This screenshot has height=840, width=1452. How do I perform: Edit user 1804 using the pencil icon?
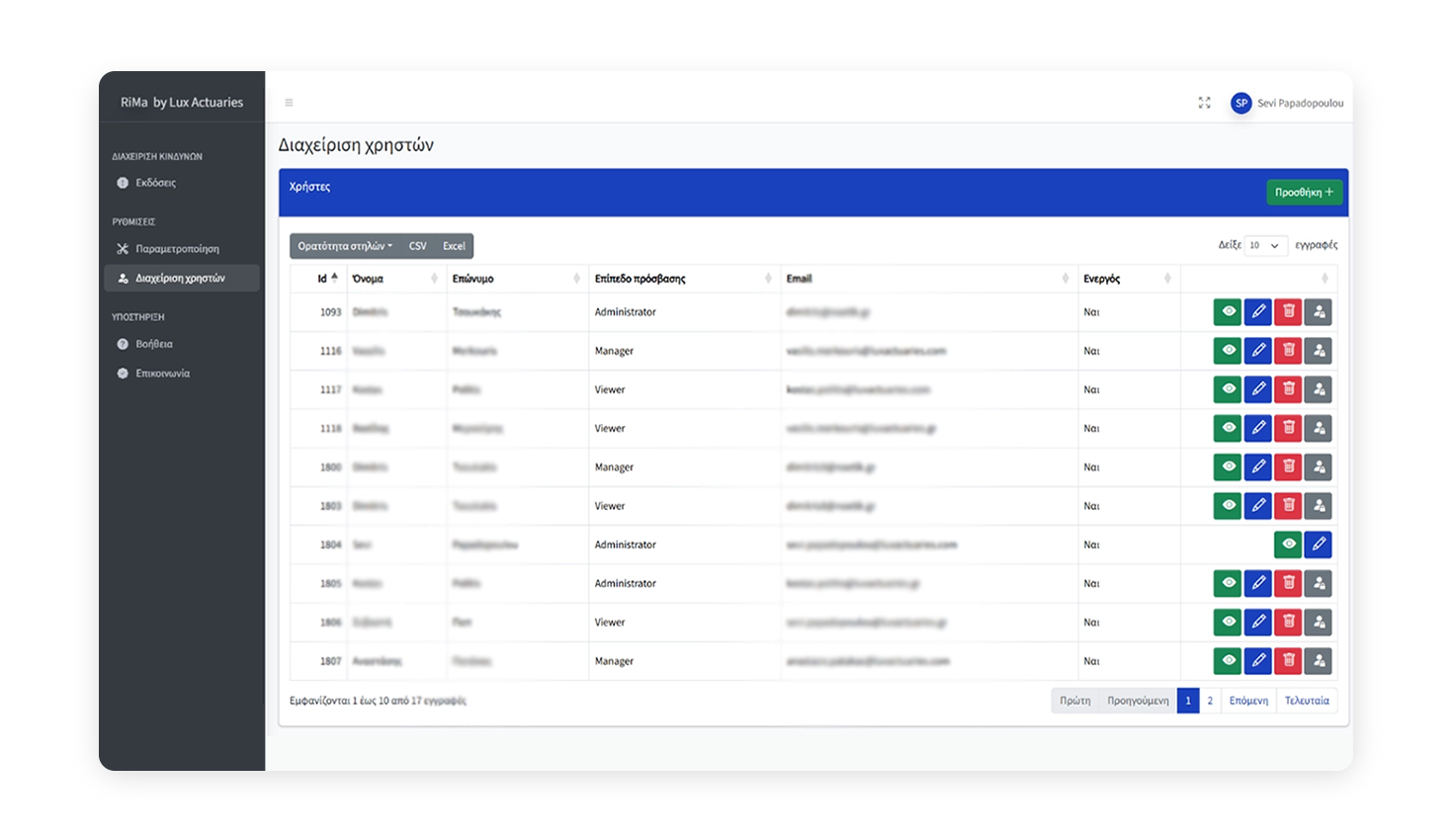point(1318,545)
